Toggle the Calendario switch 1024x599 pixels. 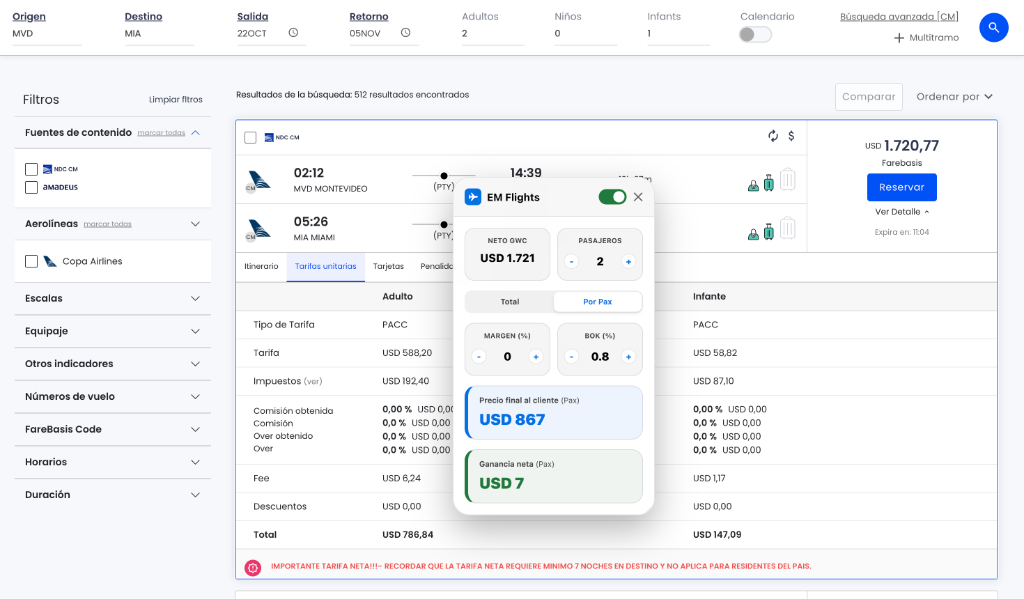[754, 33]
